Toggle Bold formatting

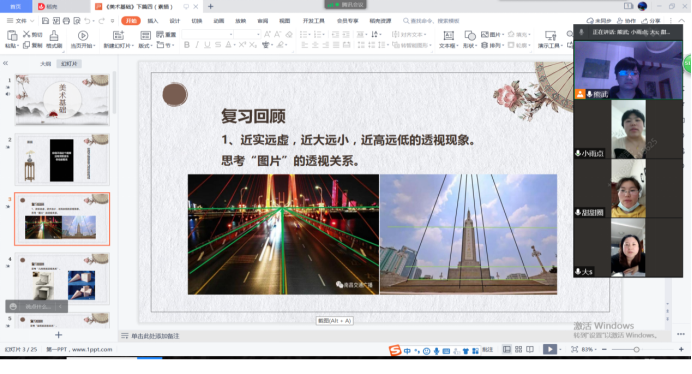point(187,45)
